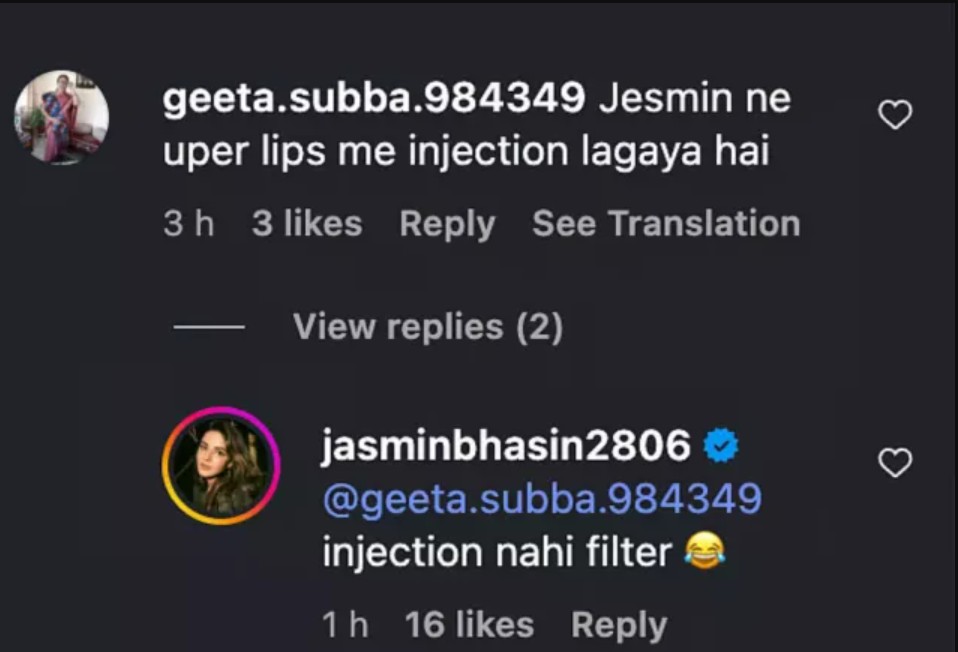Click the "injection nahi filter" reply text
Screen dimensions: 958x652
[x=496, y=552]
